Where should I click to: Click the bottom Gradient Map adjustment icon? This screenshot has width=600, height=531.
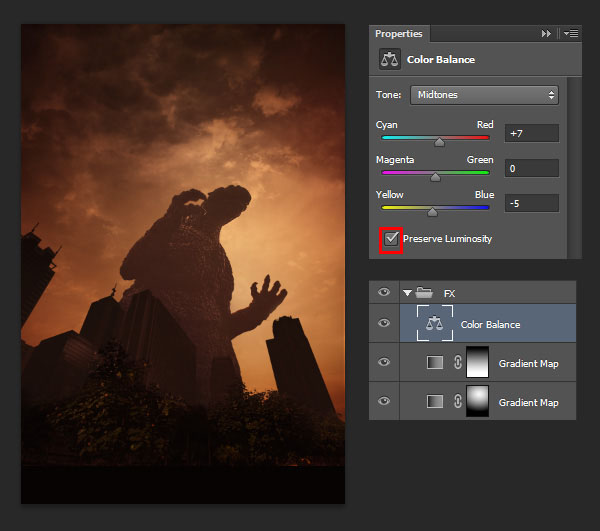pos(435,401)
